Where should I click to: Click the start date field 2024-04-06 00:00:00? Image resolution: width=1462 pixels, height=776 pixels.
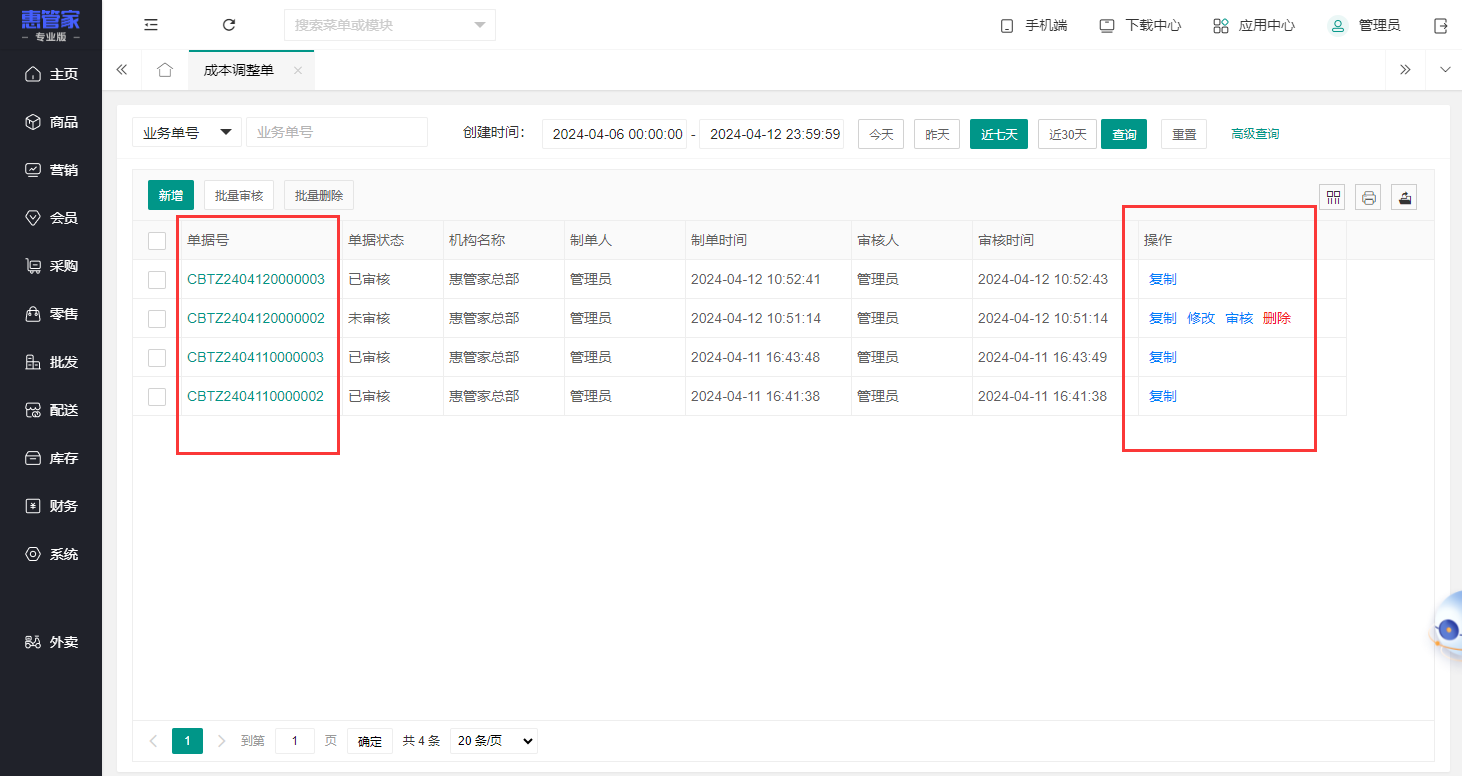615,134
